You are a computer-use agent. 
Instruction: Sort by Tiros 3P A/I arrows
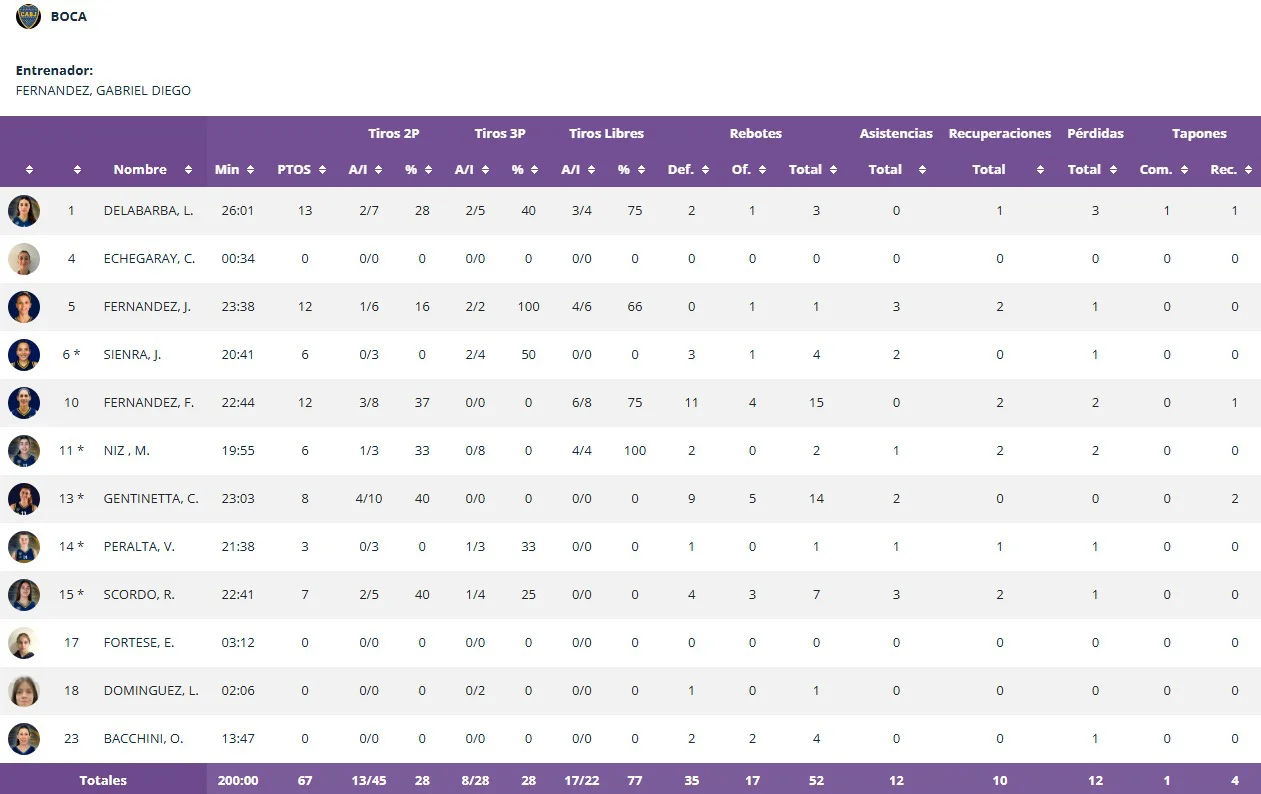click(484, 170)
